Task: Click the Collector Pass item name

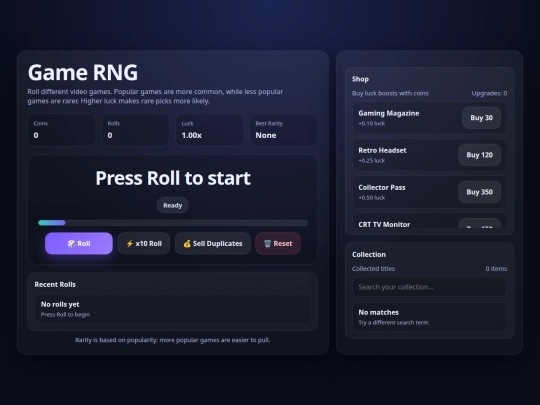Action: click(382, 188)
